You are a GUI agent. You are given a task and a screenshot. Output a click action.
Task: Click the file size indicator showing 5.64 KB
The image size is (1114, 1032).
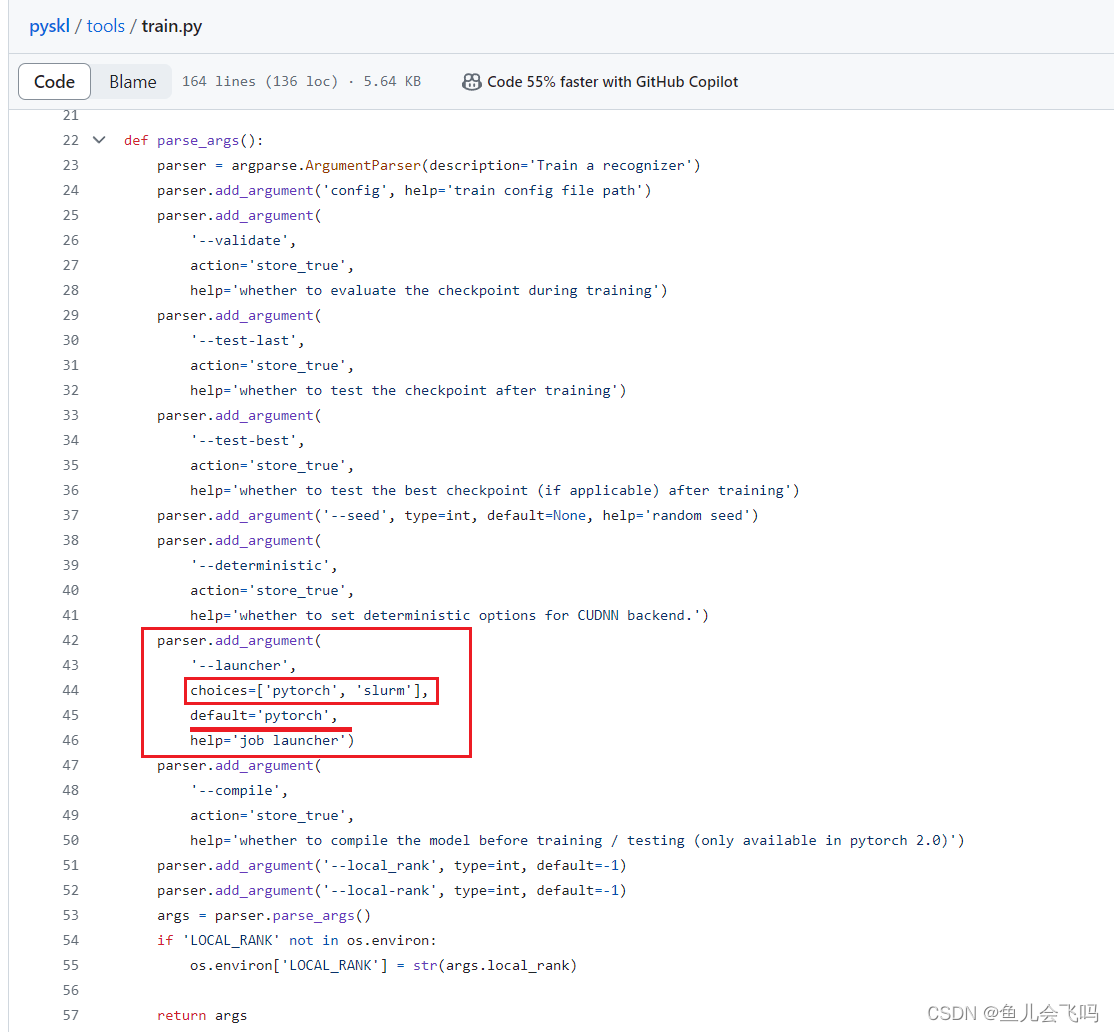pos(391,81)
